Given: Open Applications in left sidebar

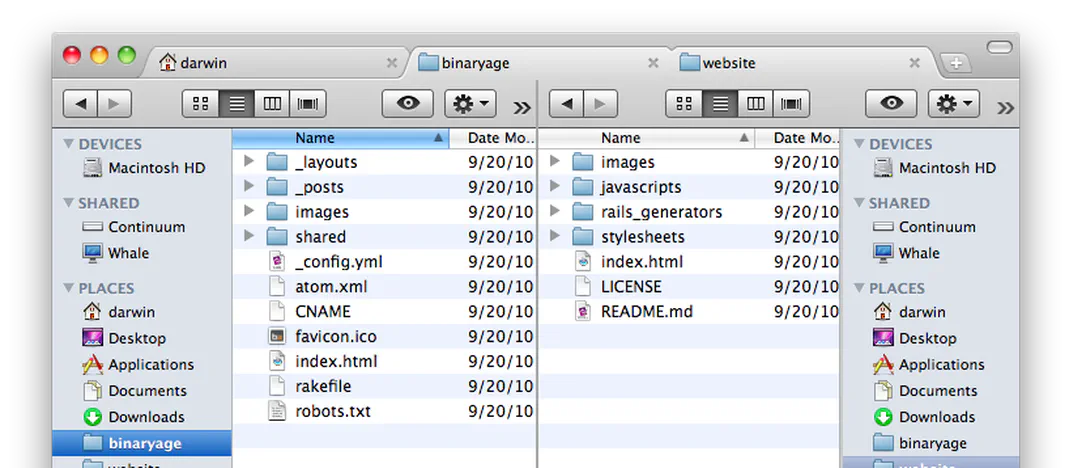Looking at the screenshot, I should (x=142, y=364).
